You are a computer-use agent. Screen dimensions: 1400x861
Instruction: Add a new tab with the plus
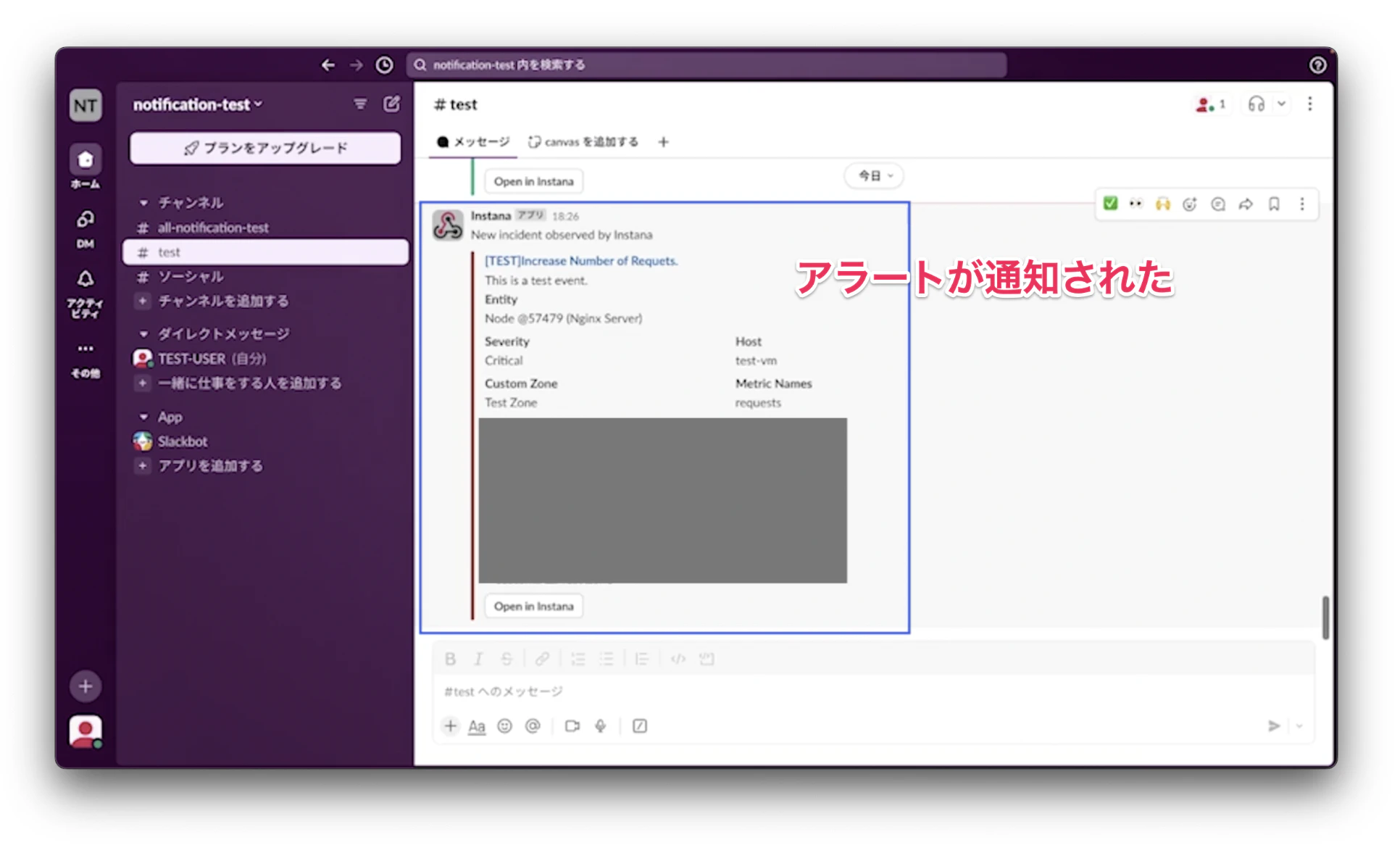tap(663, 142)
